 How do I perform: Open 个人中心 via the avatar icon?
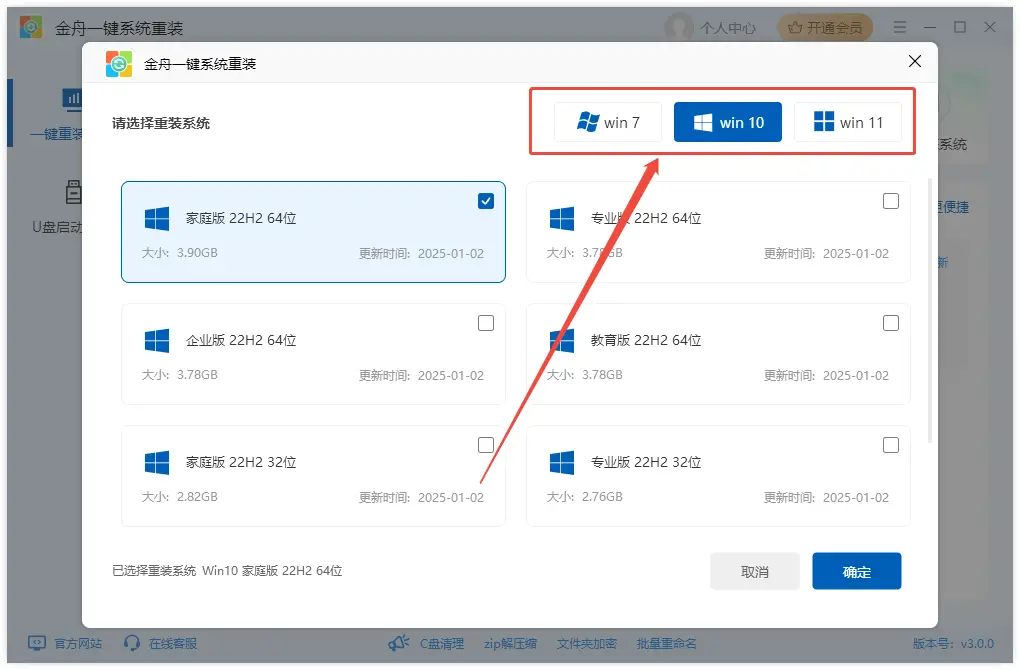(x=712, y=27)
